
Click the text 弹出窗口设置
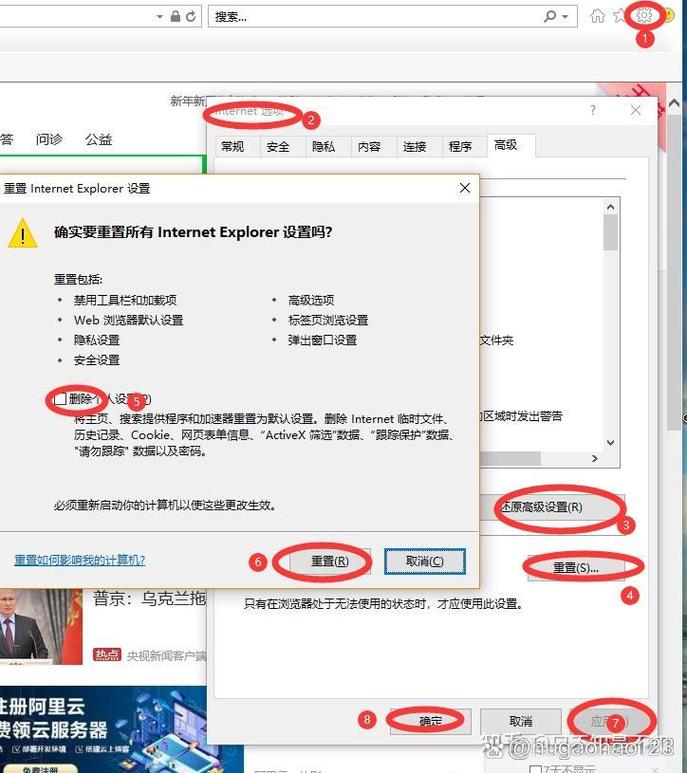(322, 340)
